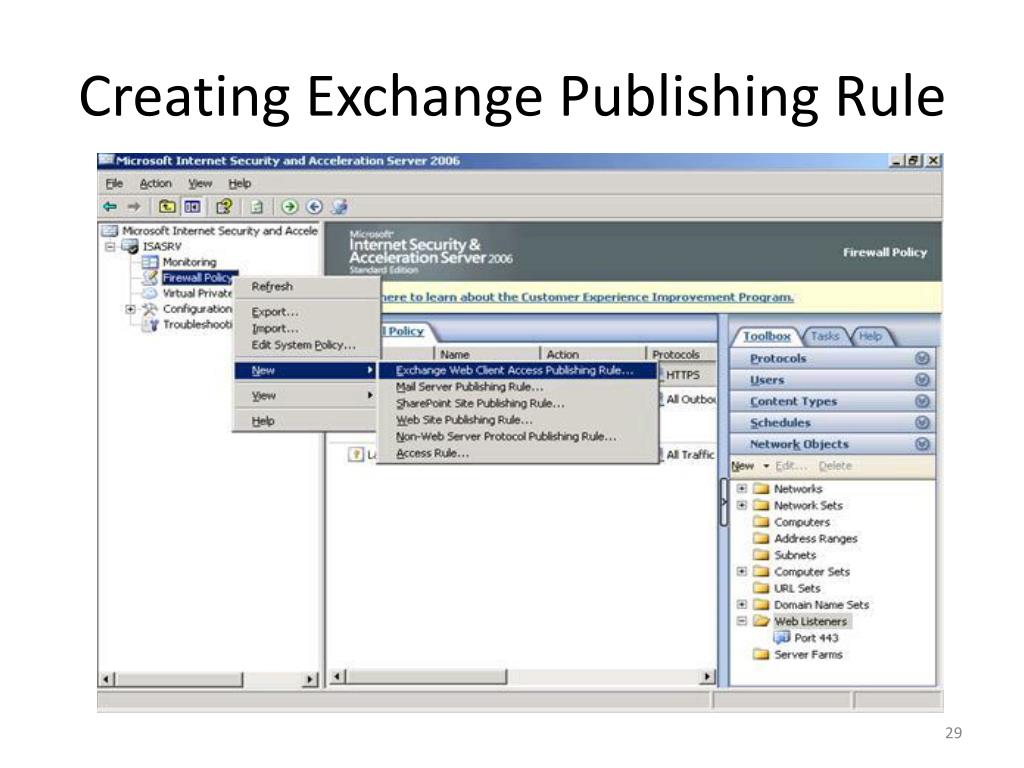This screenshot has width=1024, height=768.
Task: Select SharePoint Site Publishing Rule...
Action: coord(518,404)
